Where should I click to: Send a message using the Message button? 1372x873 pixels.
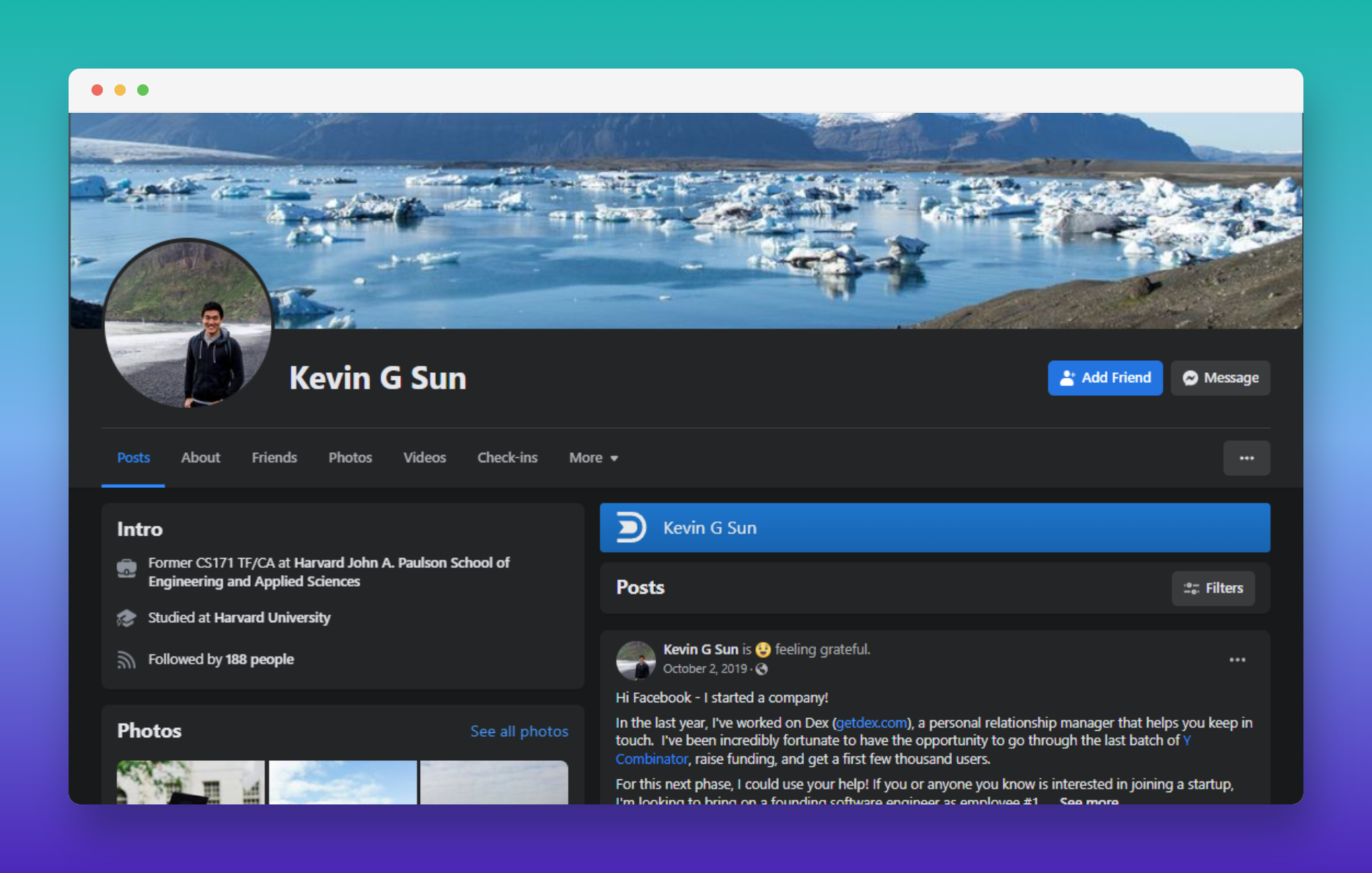tap(1220, 378)
